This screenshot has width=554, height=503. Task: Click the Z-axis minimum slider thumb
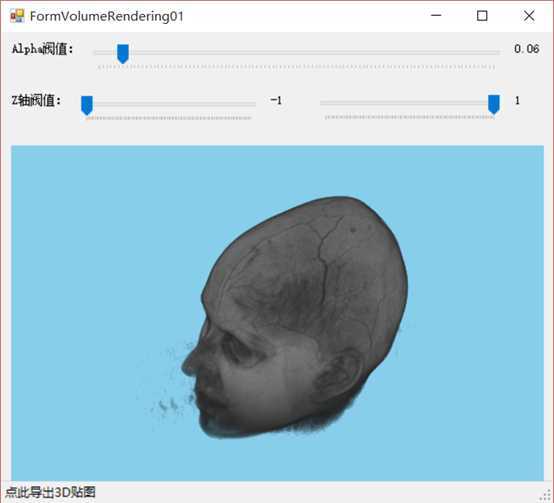[87, 105]
